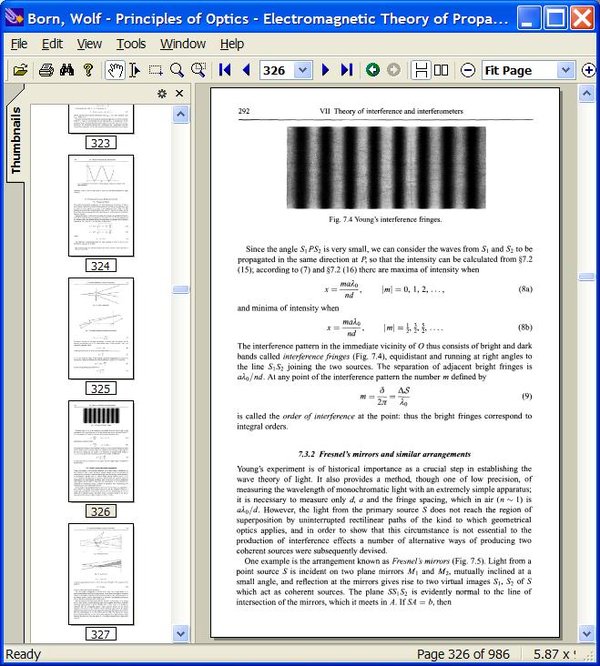This screenshot has width=600, height=666.
Task: Select the Hand tool
Action: [x=115, y=70]
